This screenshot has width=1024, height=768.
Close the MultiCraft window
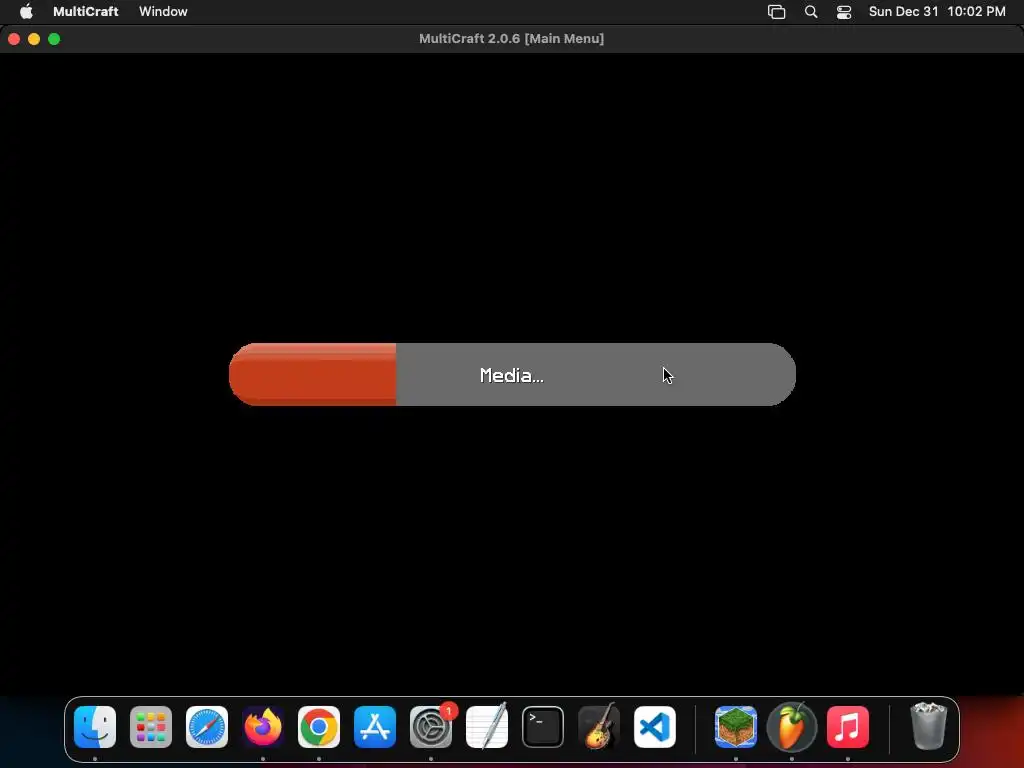coord(14,39)
